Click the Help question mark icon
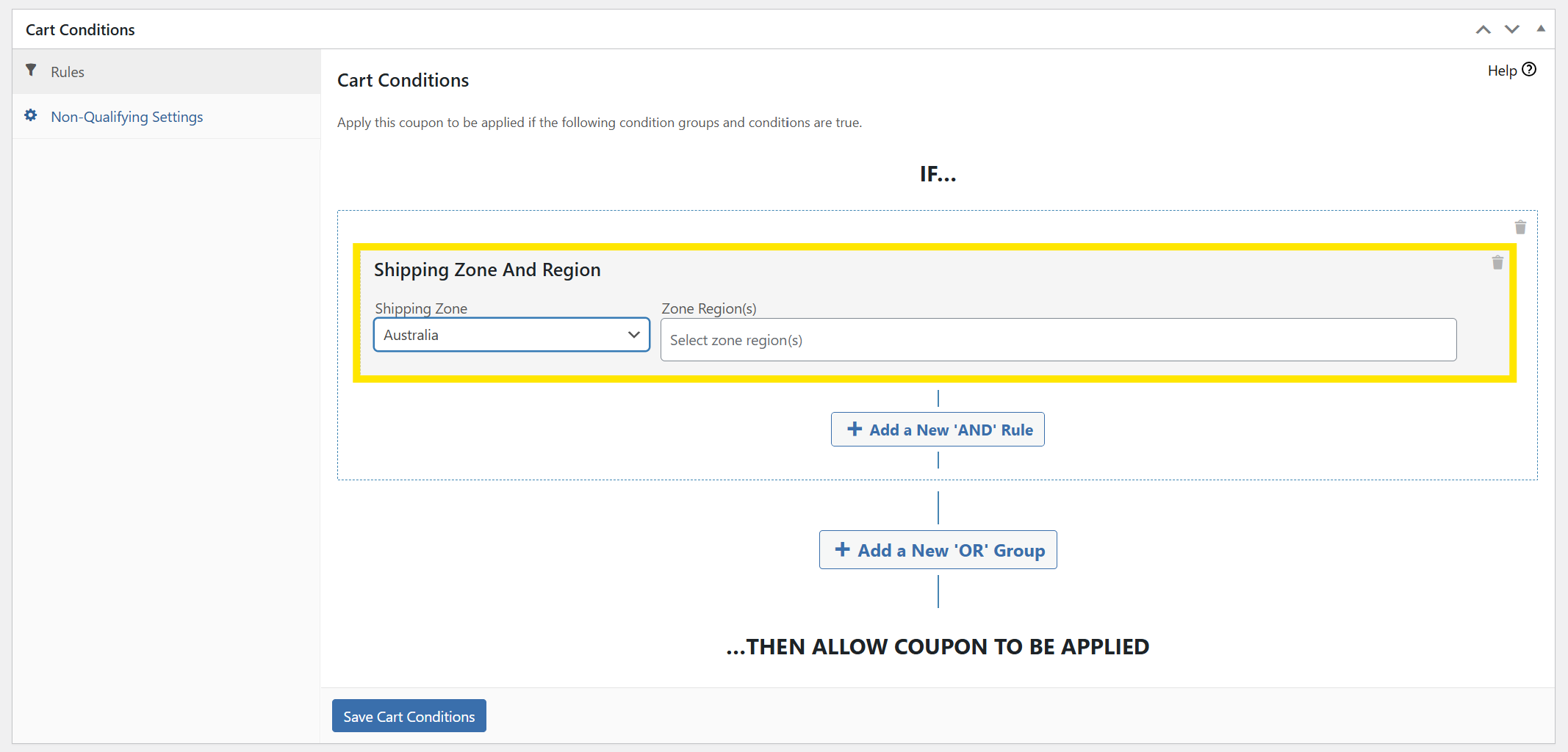Screen dimensions: 1568x752 click(x=1529, y=69)
